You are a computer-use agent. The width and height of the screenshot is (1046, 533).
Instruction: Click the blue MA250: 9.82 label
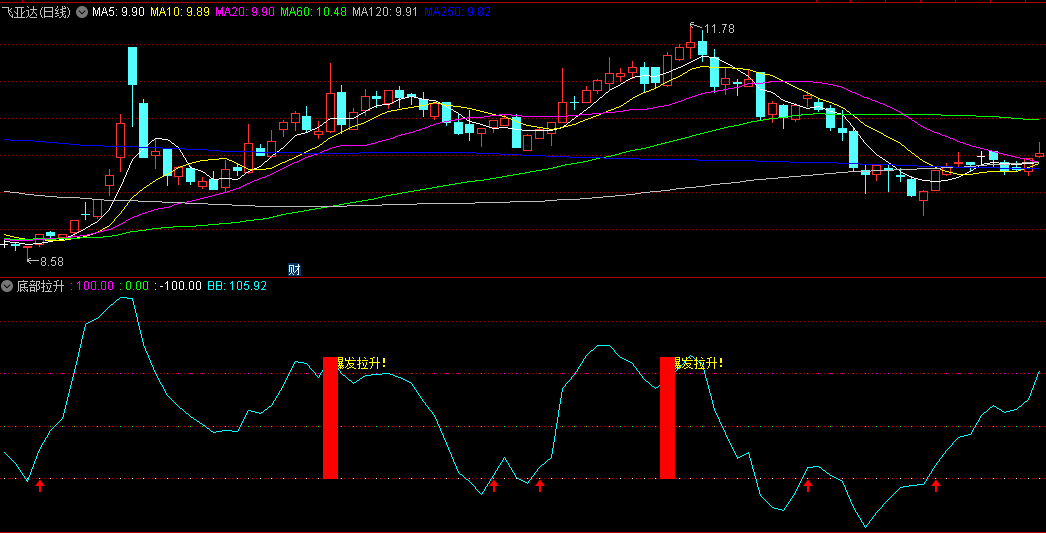[458, 12]
